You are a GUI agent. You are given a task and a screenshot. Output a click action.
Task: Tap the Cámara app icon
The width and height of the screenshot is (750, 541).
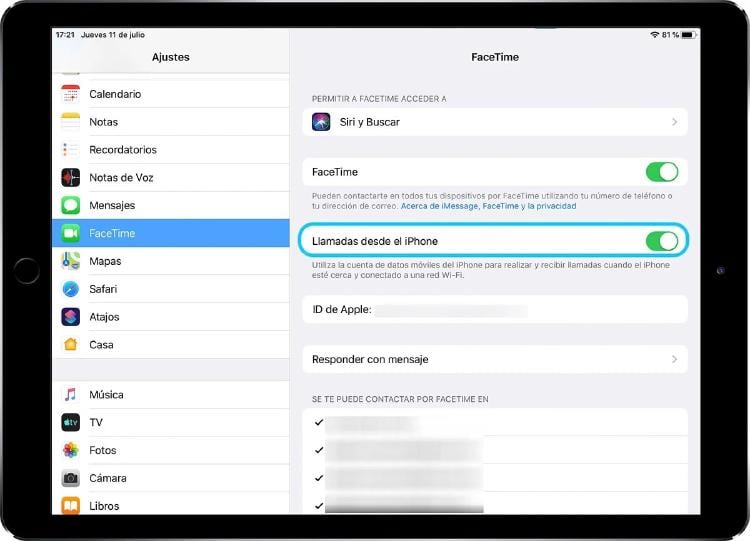71,478
